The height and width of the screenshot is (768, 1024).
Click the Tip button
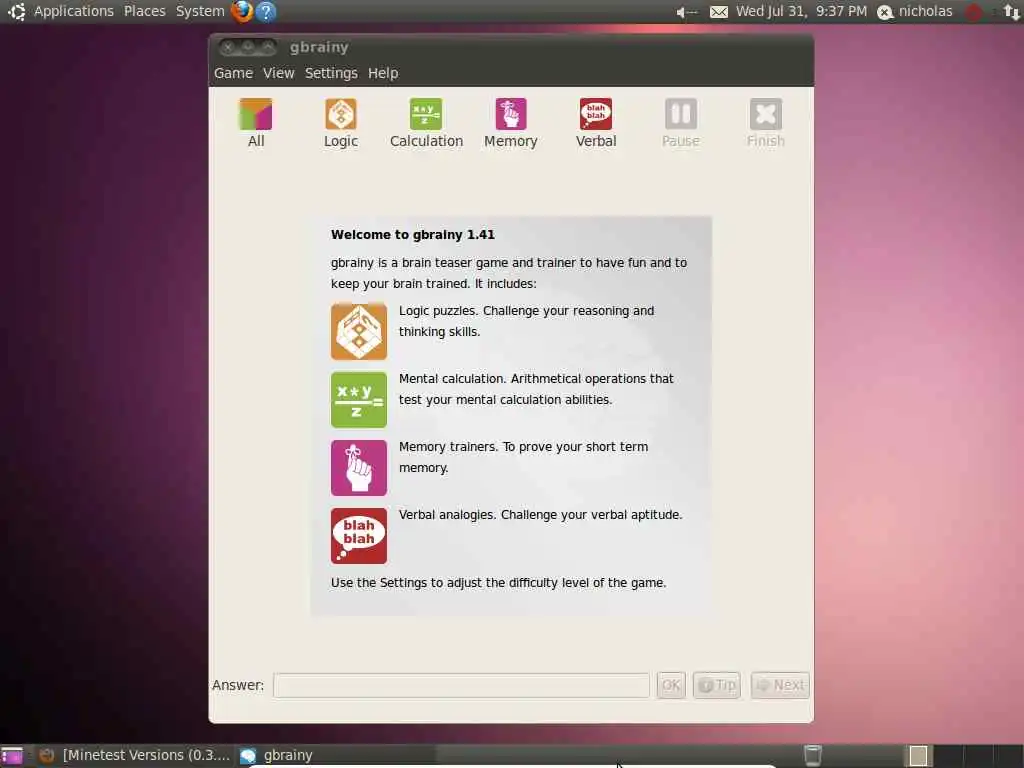[716, 685]
